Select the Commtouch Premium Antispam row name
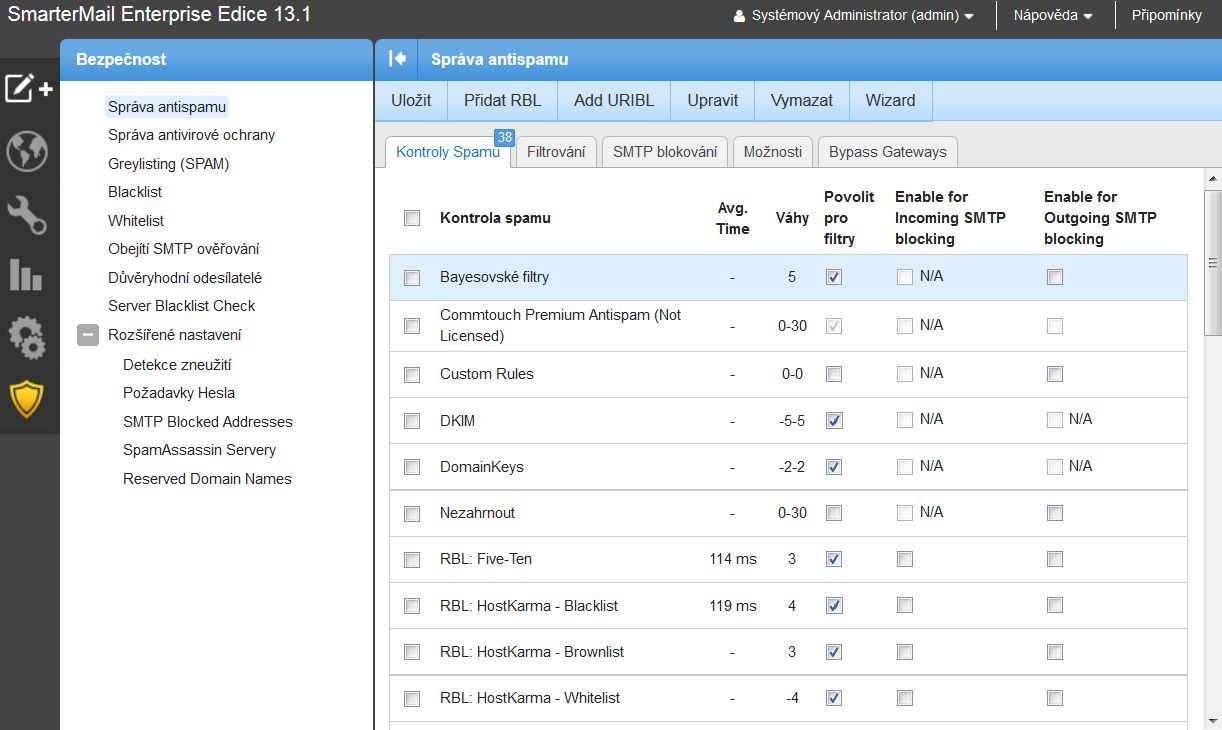 coord(560,325)
